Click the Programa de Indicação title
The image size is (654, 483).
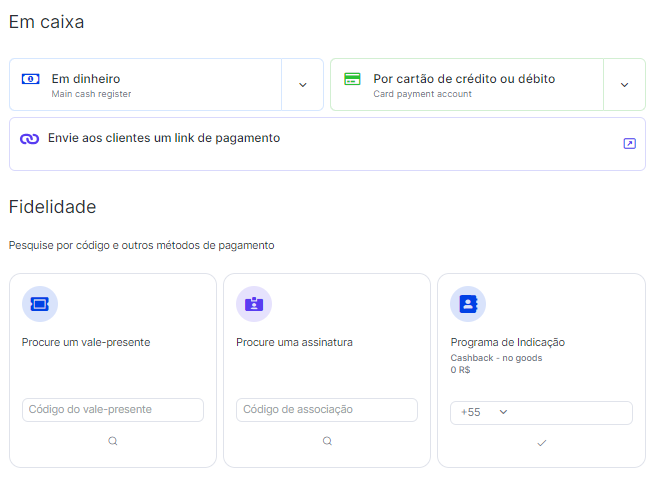508,342
